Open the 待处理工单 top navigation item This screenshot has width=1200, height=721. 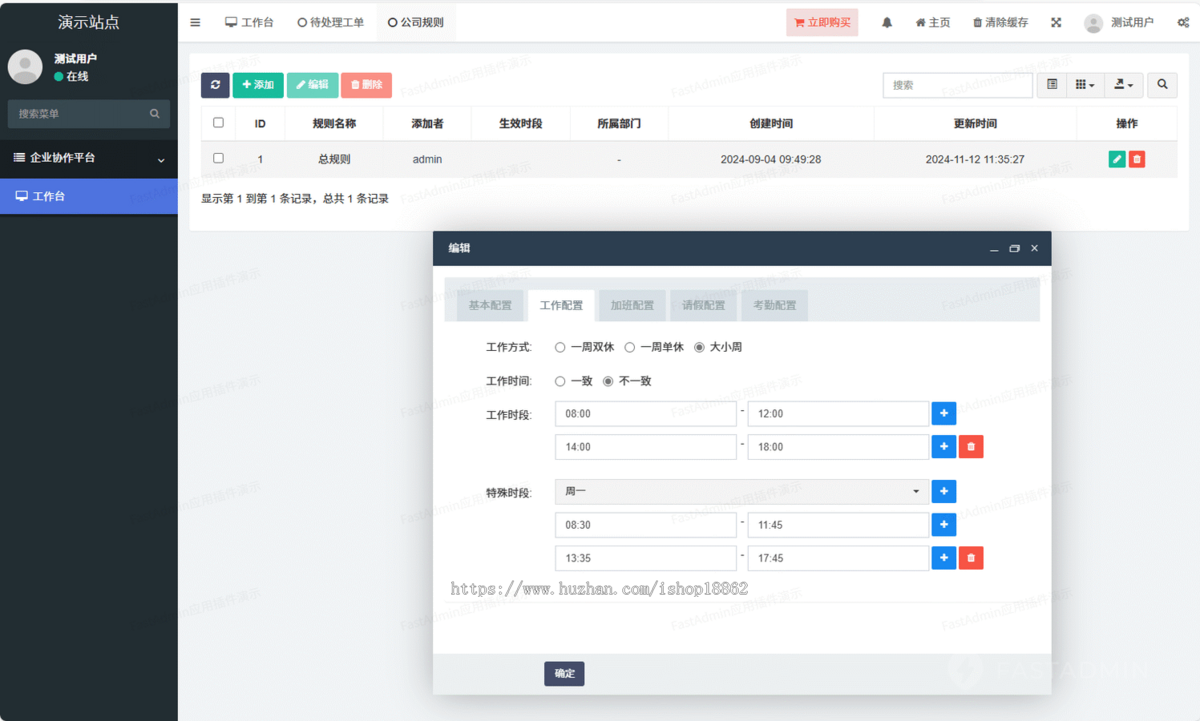click(330, 21)
